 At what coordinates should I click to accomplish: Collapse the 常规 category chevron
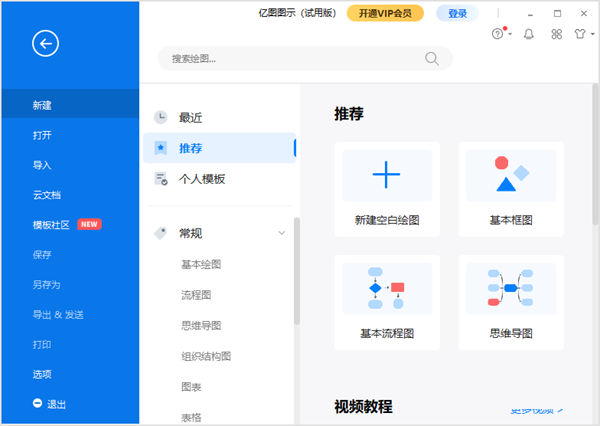point(282,233)
